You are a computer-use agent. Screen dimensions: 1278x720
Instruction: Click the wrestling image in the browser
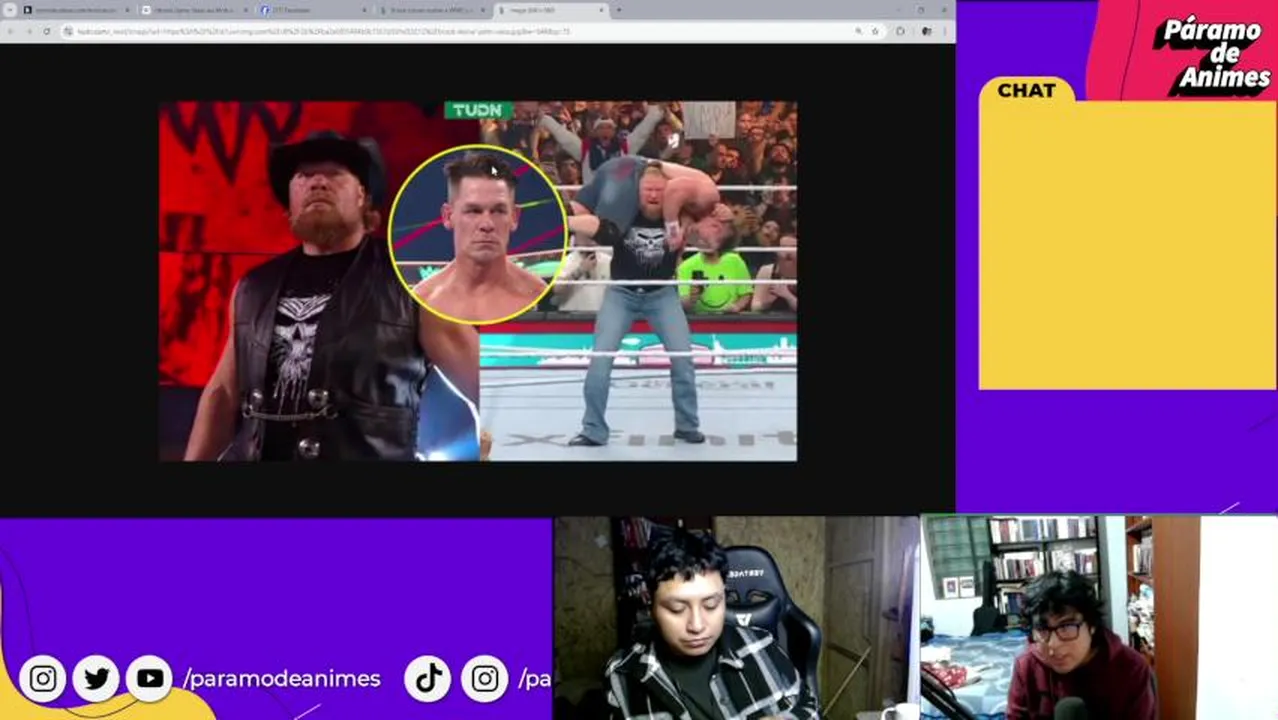478,281
